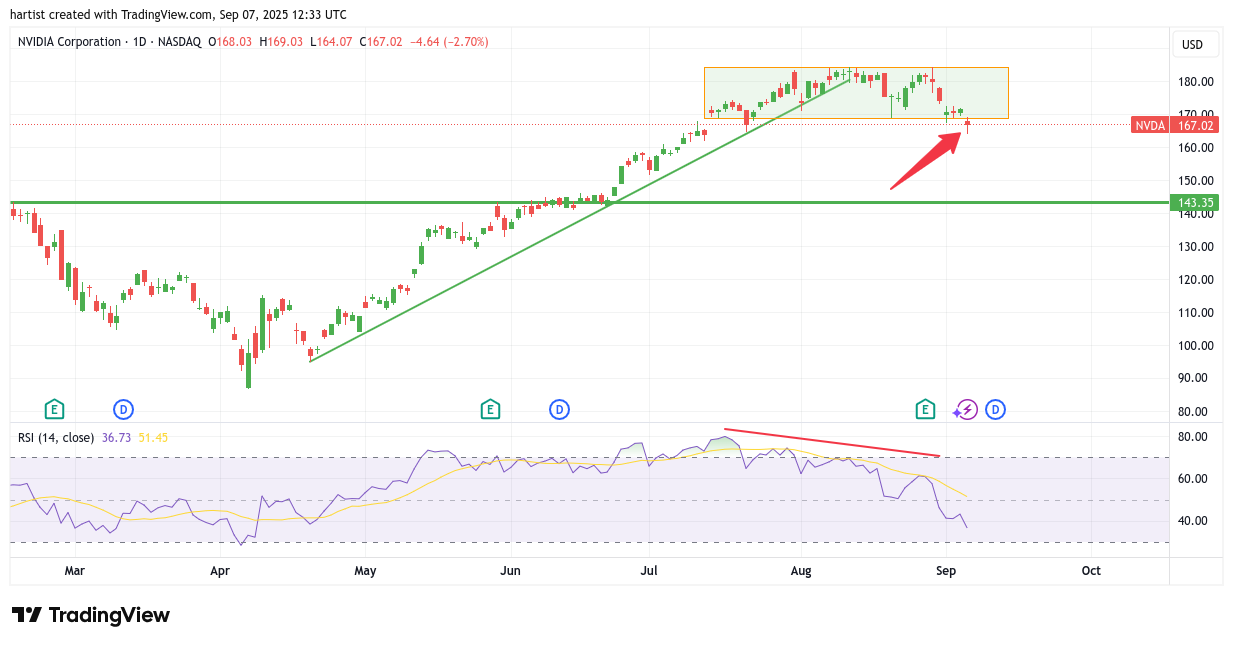Click the open value O168.03

[230, 42]
